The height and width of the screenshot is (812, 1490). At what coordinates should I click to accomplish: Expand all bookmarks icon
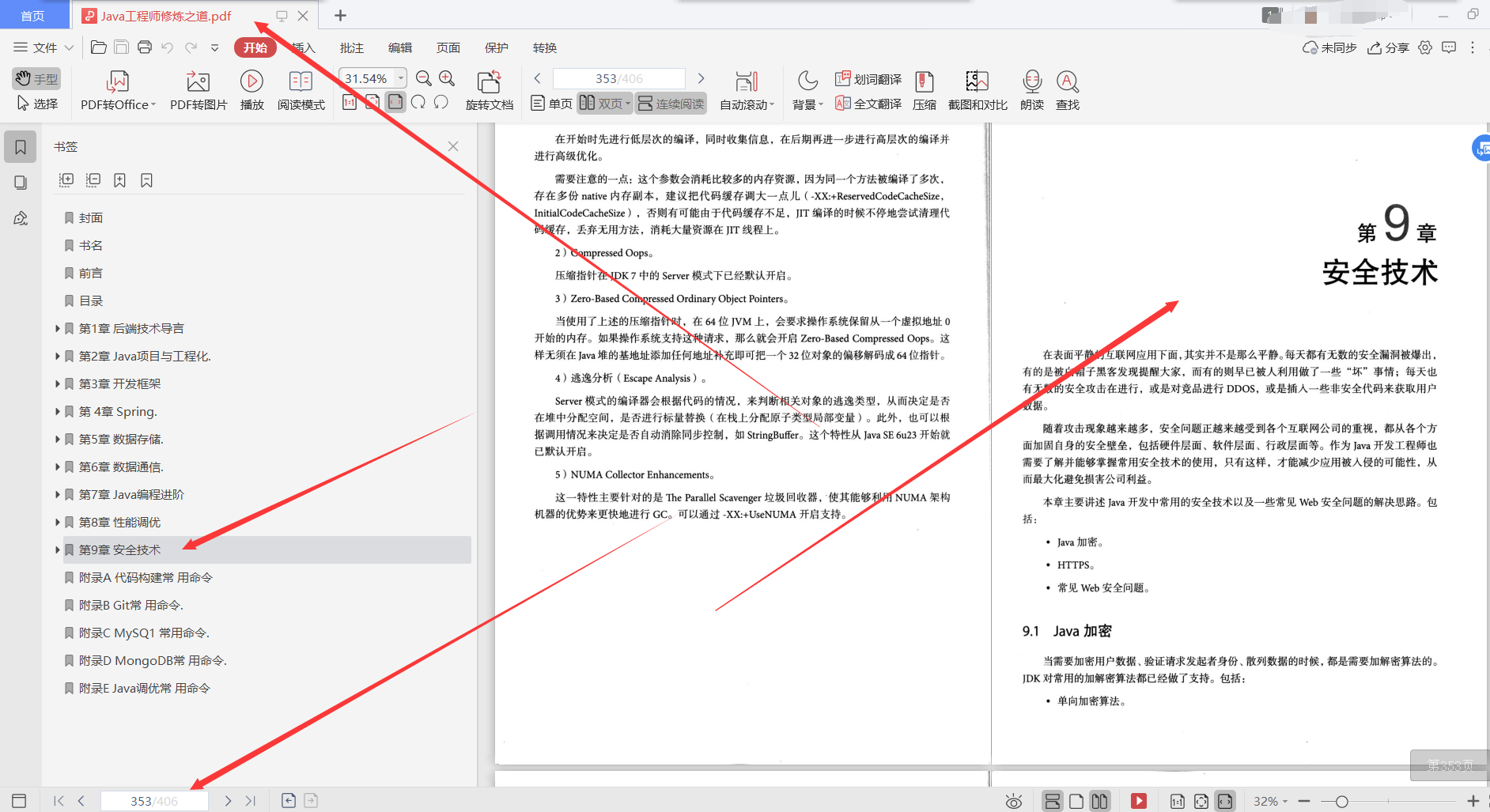click(66, 180)
